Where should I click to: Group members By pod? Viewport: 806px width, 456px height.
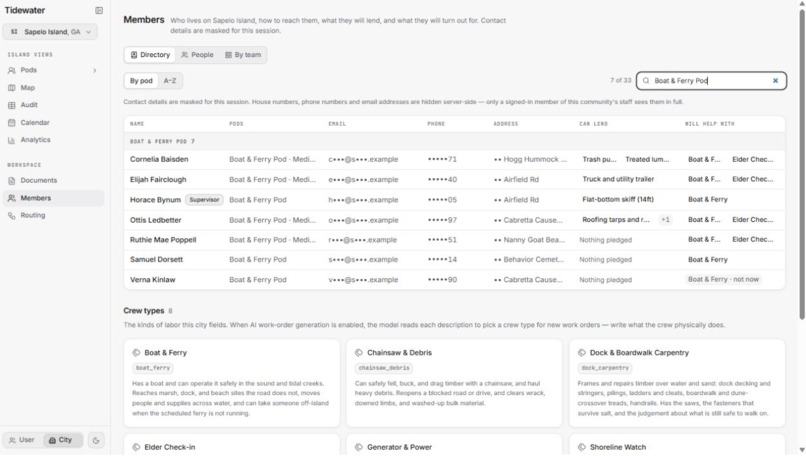coord(141,81)
